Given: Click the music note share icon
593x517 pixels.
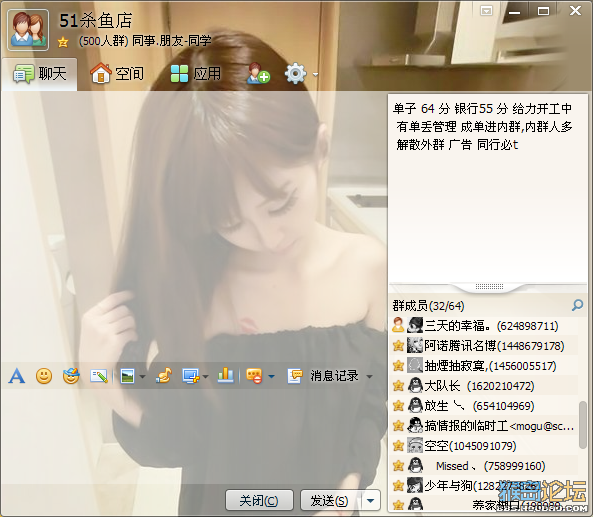Looking at the screenshot, I should (164, 376).
